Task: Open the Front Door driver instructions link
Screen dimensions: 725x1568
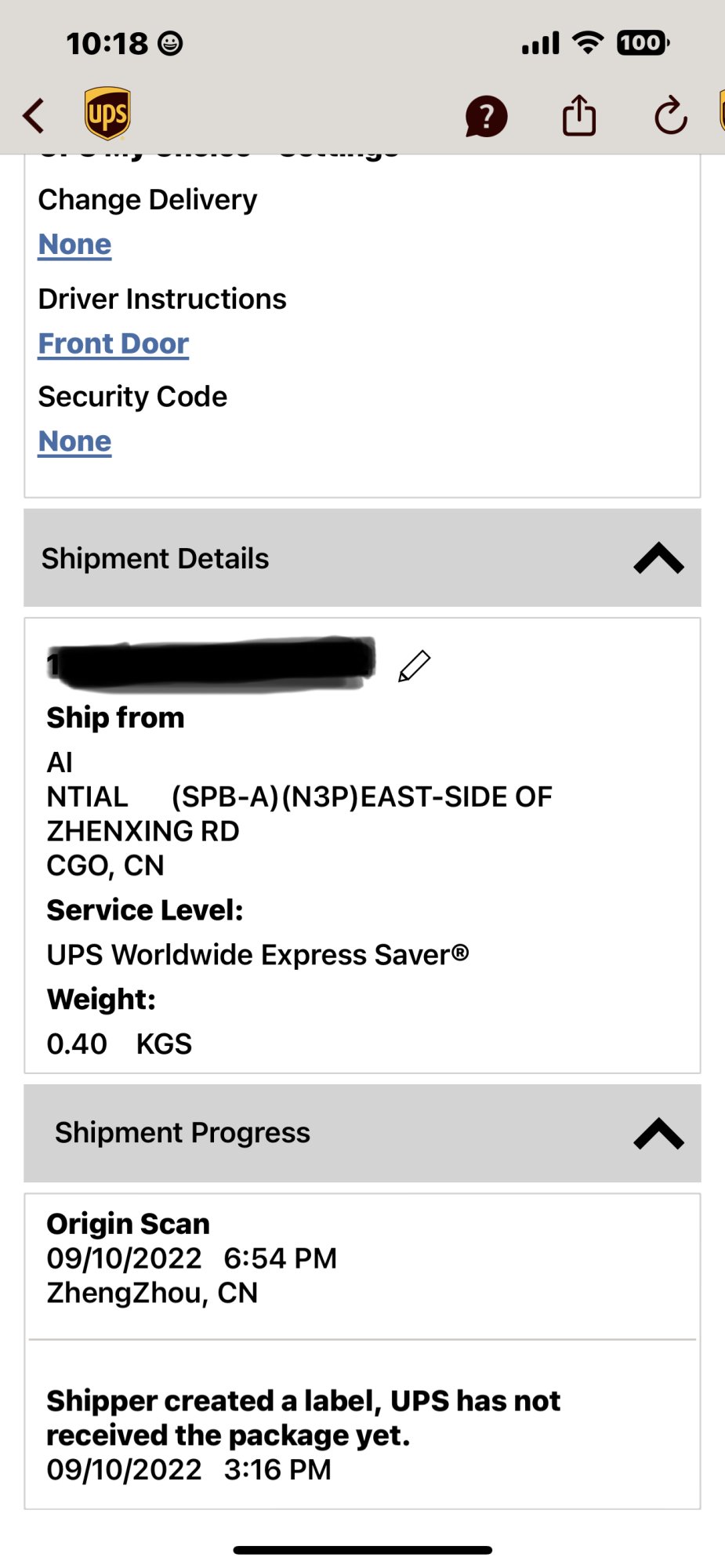Action: coord(114,343)
